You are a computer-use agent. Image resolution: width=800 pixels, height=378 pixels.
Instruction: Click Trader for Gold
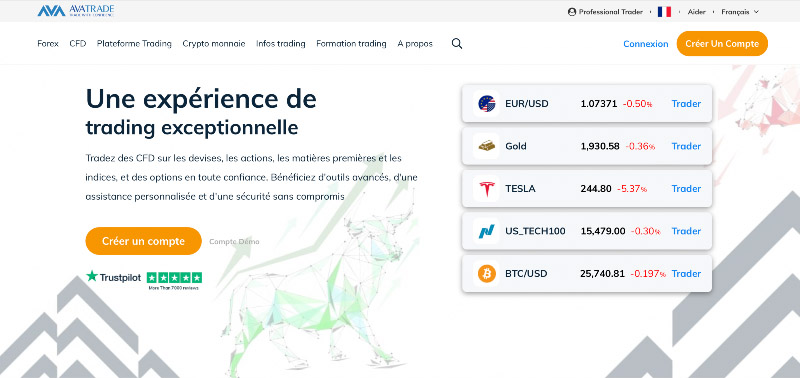[686, 146]
